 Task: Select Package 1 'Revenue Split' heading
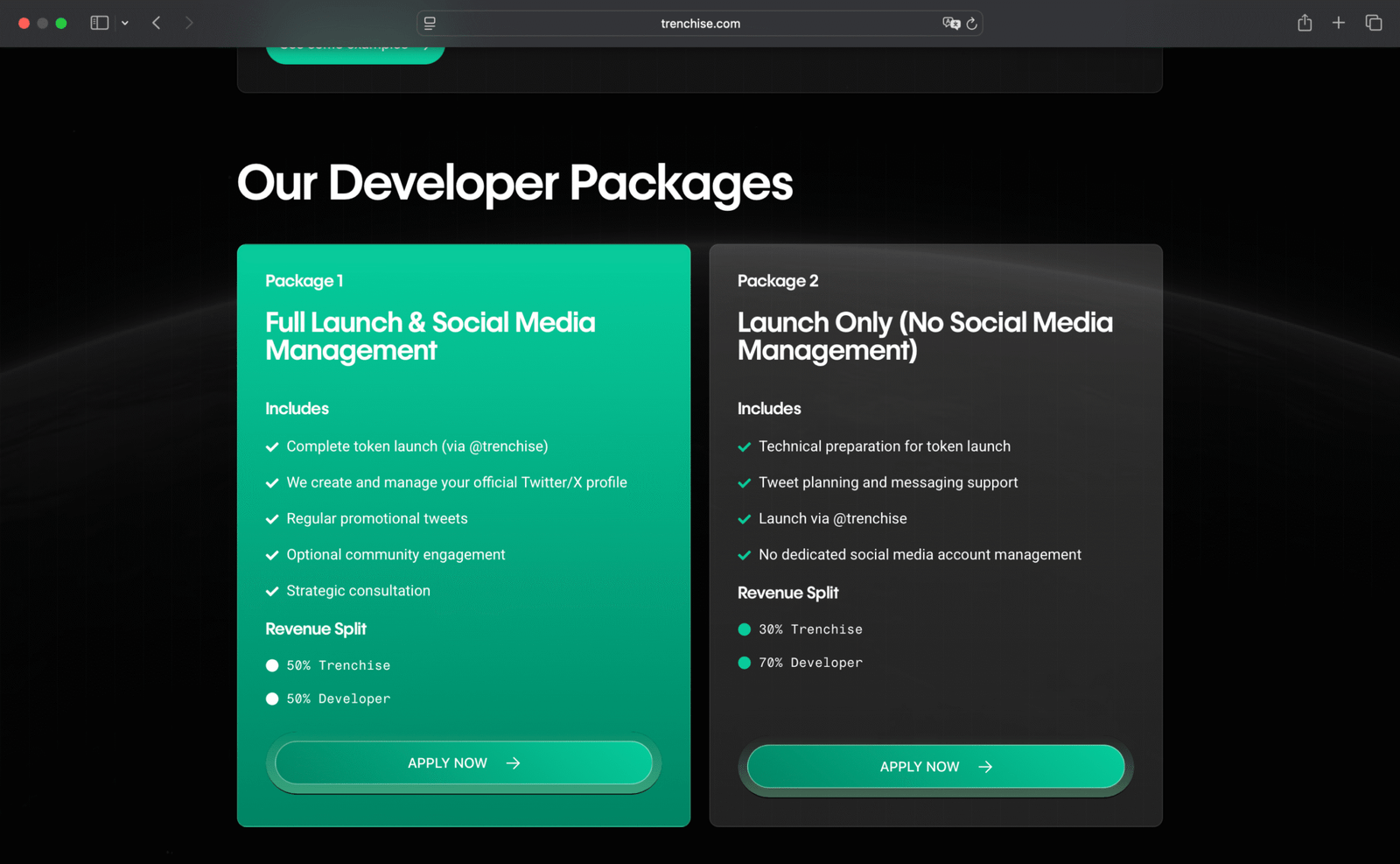pyautogui.click(x=316, y=629)
